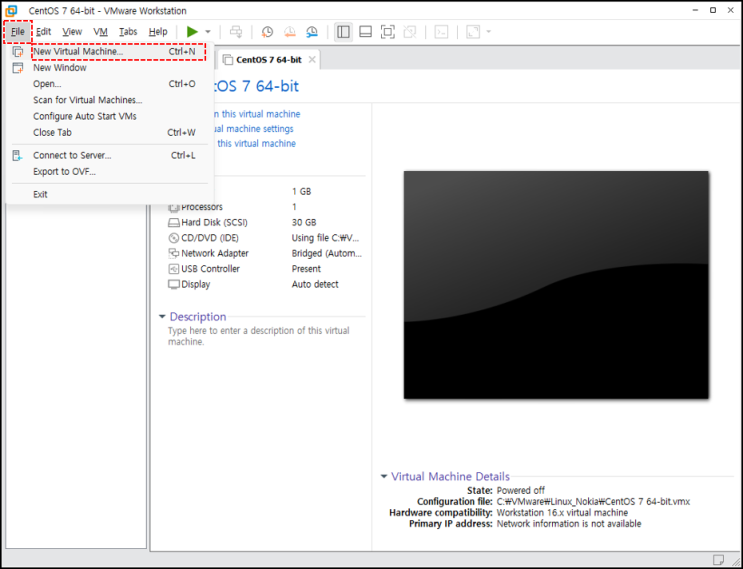
Task: Click the Display Auto detect value
Action: [315, 284]
